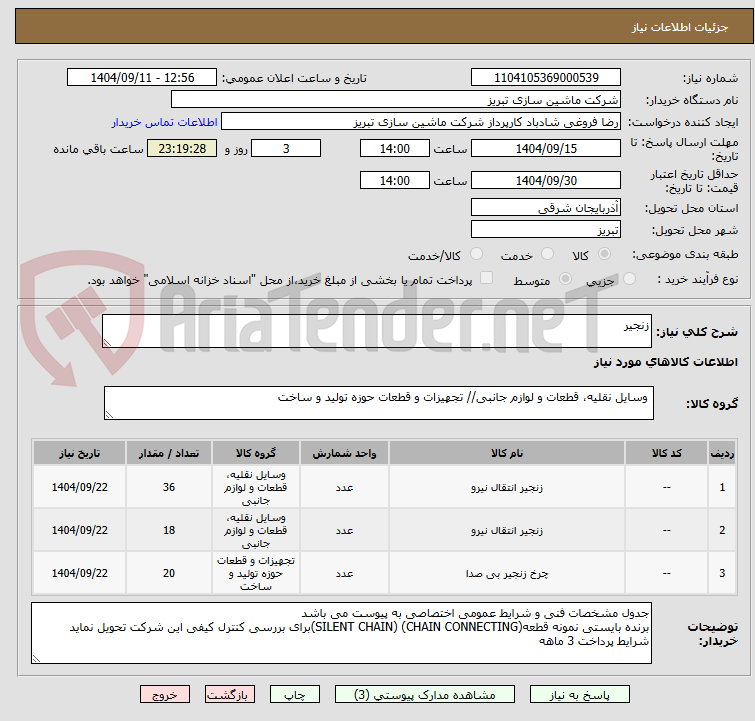Select the جزیی purchase type radio

coord(629,279)
